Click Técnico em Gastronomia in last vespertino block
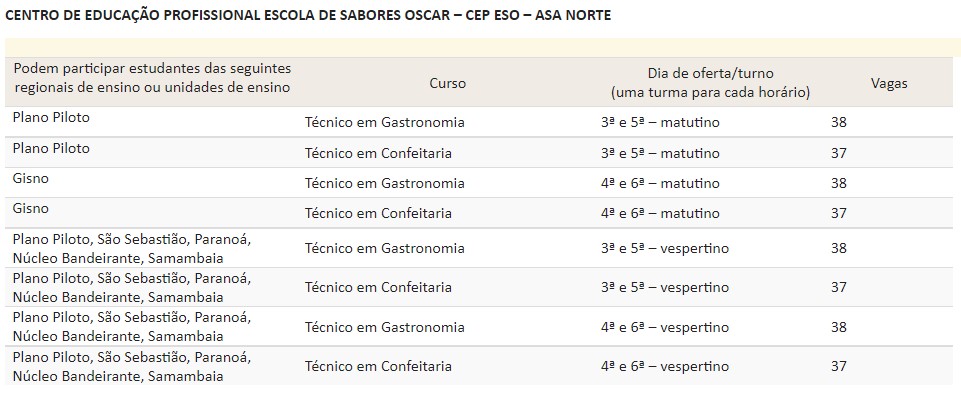 click(x=385, y=327)
